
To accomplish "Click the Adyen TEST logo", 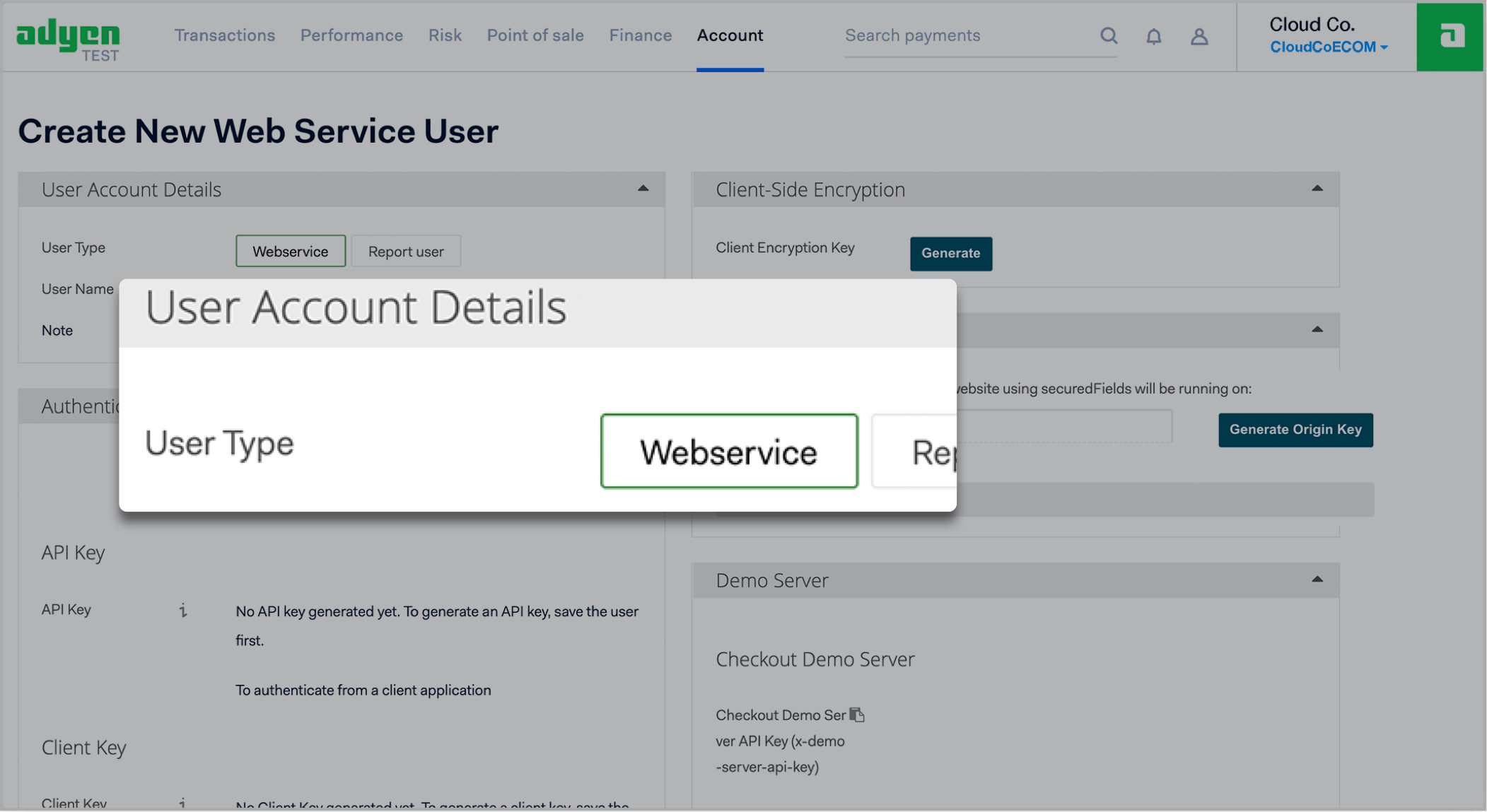I will pos(68,40).
